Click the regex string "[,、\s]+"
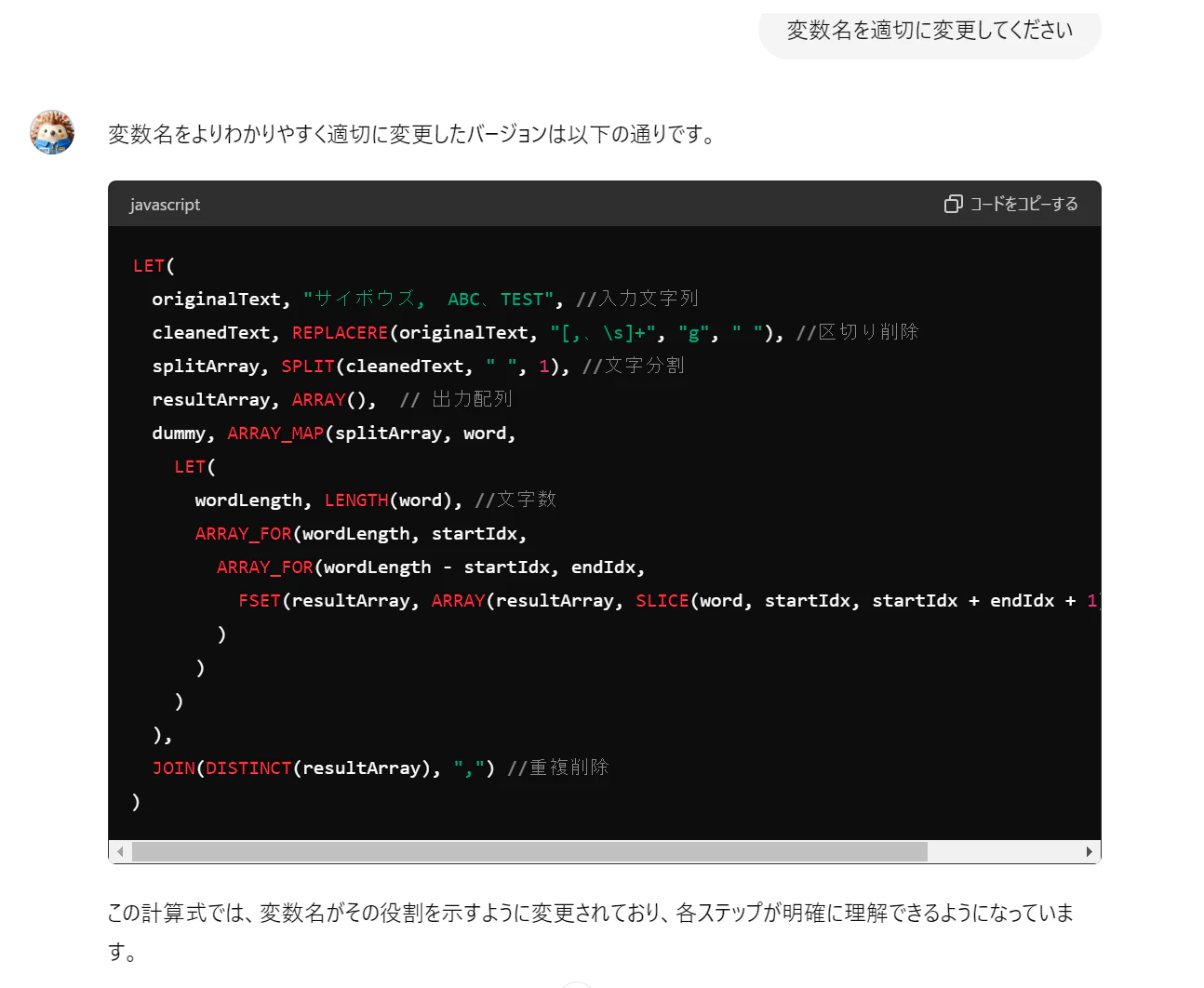The width and height of the screenshot is (1204, 988). (602, 332)
